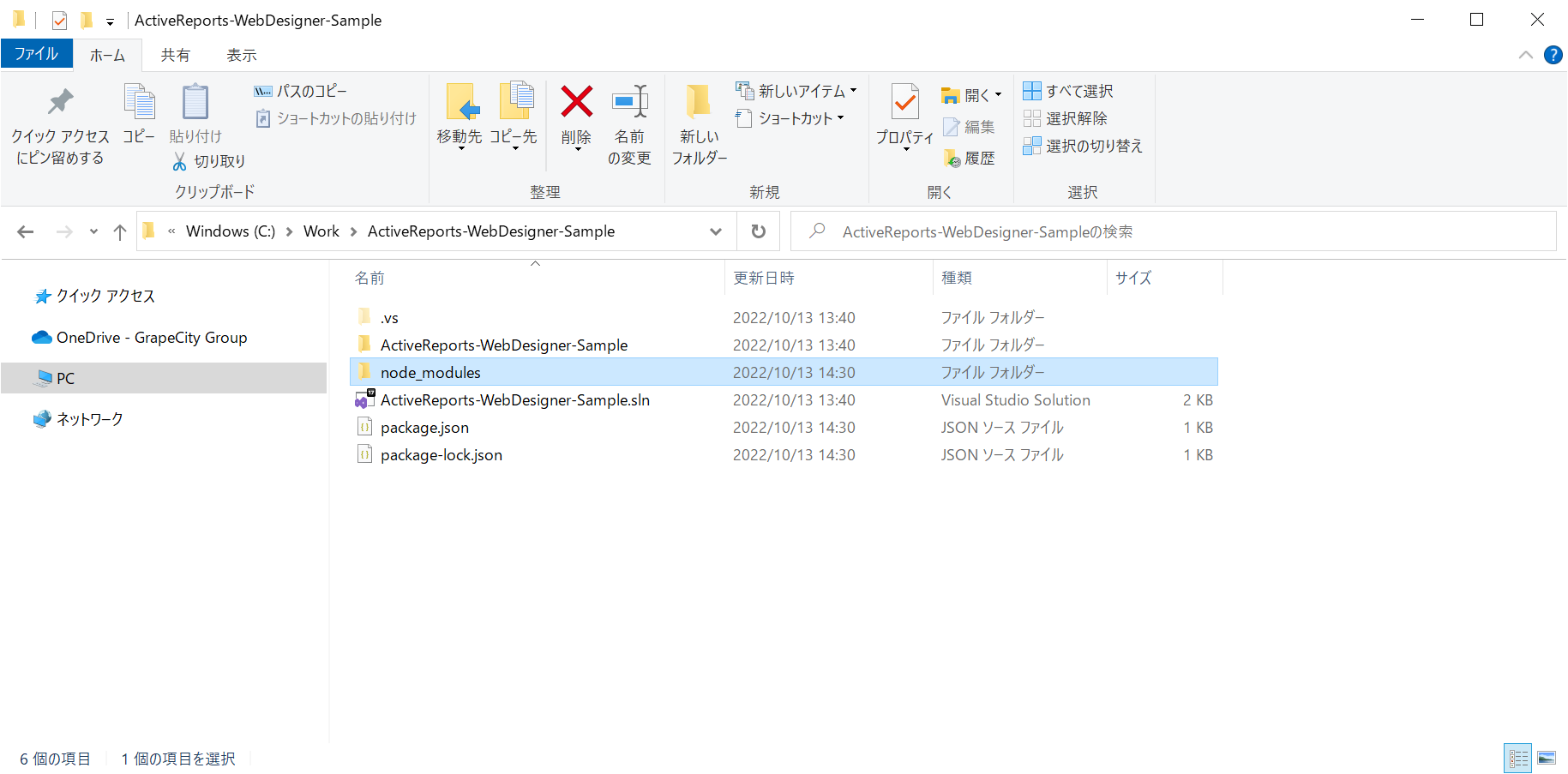
Task: Click the title bar Properties quick-access icon
Action: 59,20
